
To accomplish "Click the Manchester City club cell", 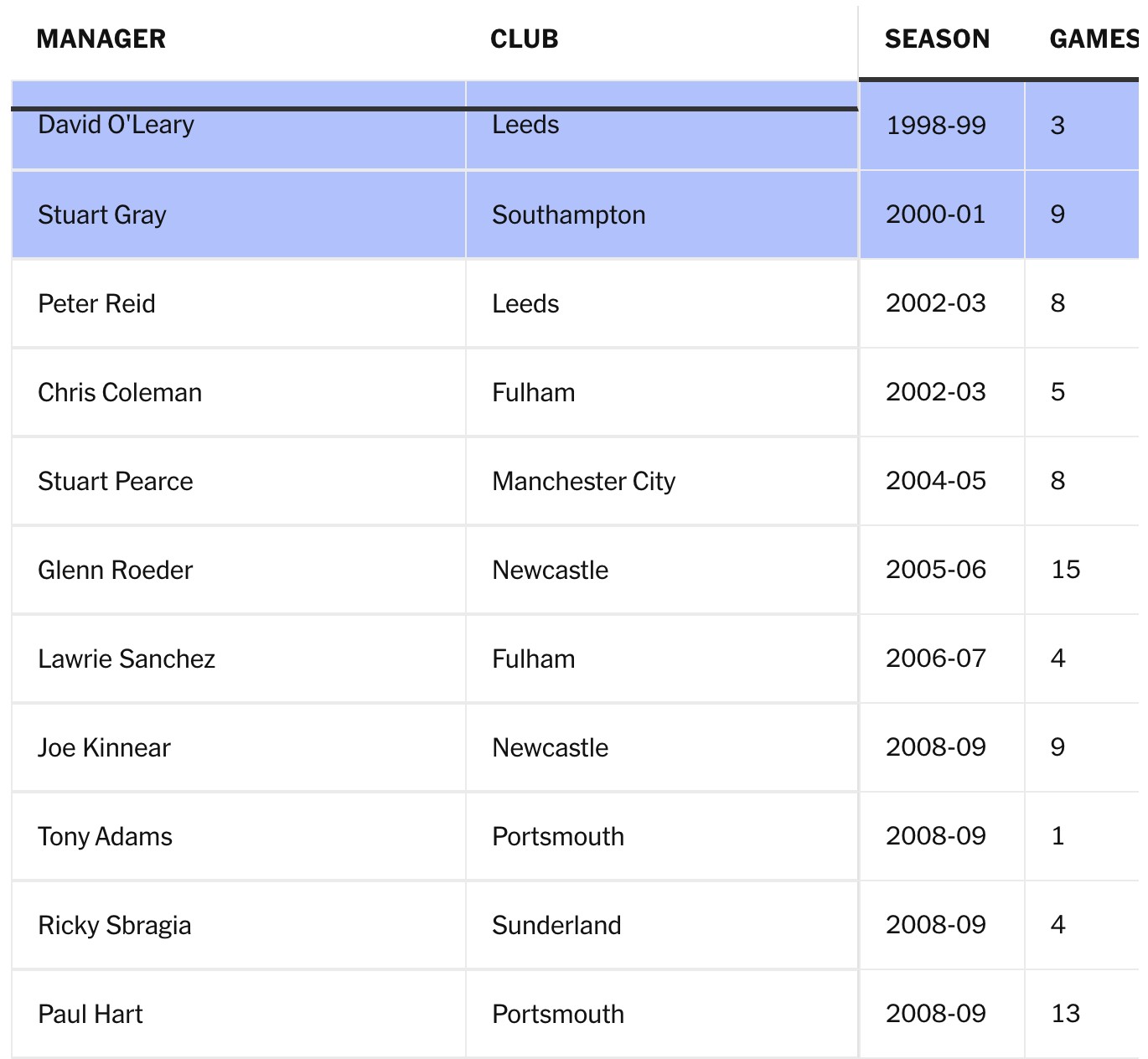I will point(584,482).
